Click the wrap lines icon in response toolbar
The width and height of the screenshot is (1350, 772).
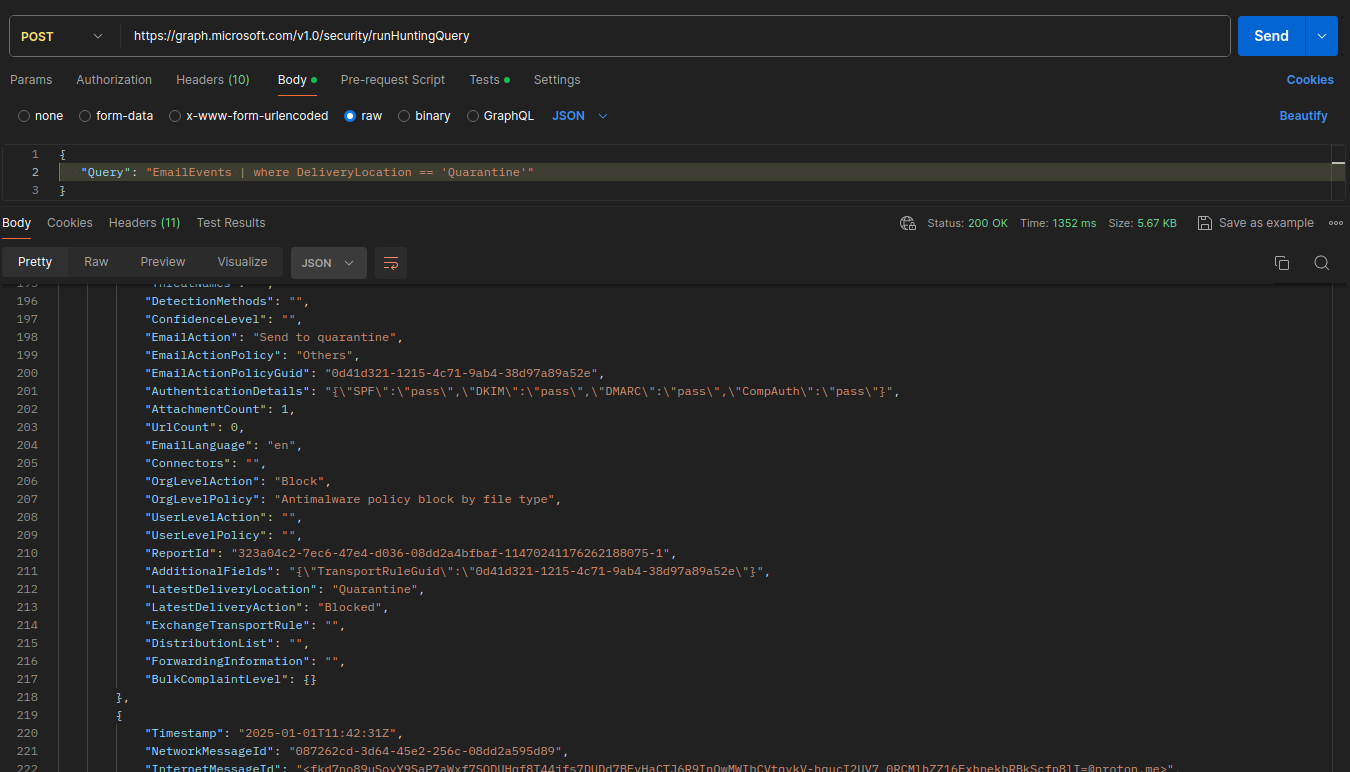pyautogui.click(x=391, y=263)
